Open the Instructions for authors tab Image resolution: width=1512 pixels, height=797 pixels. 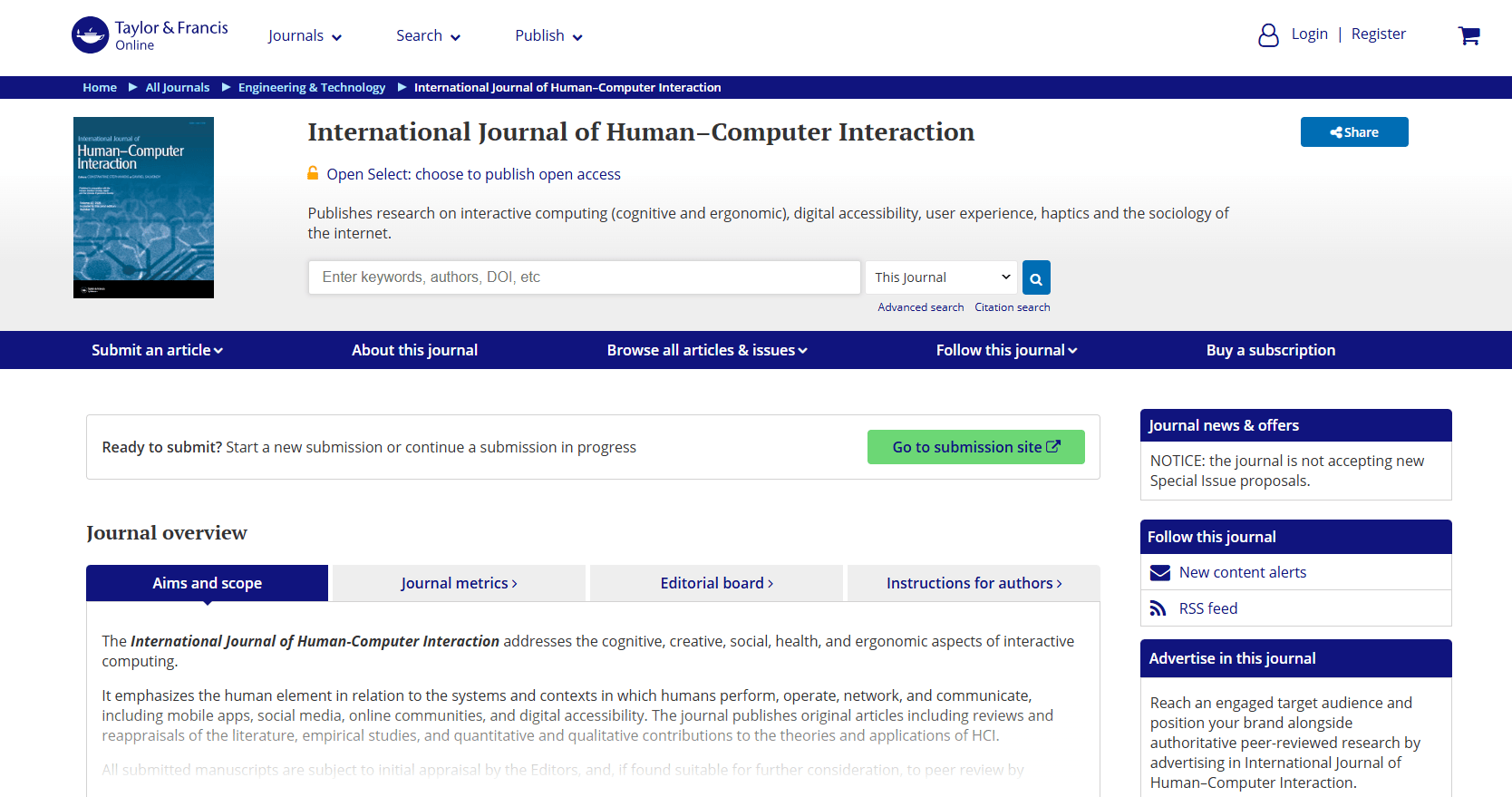click(974, 583)
